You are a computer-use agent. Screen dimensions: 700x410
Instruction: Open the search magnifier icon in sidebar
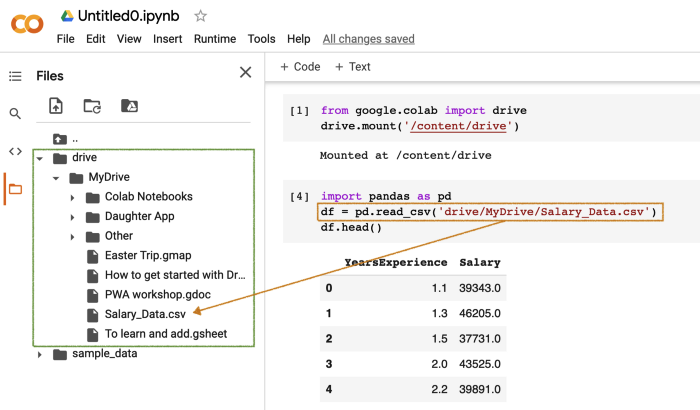(15, 114)
